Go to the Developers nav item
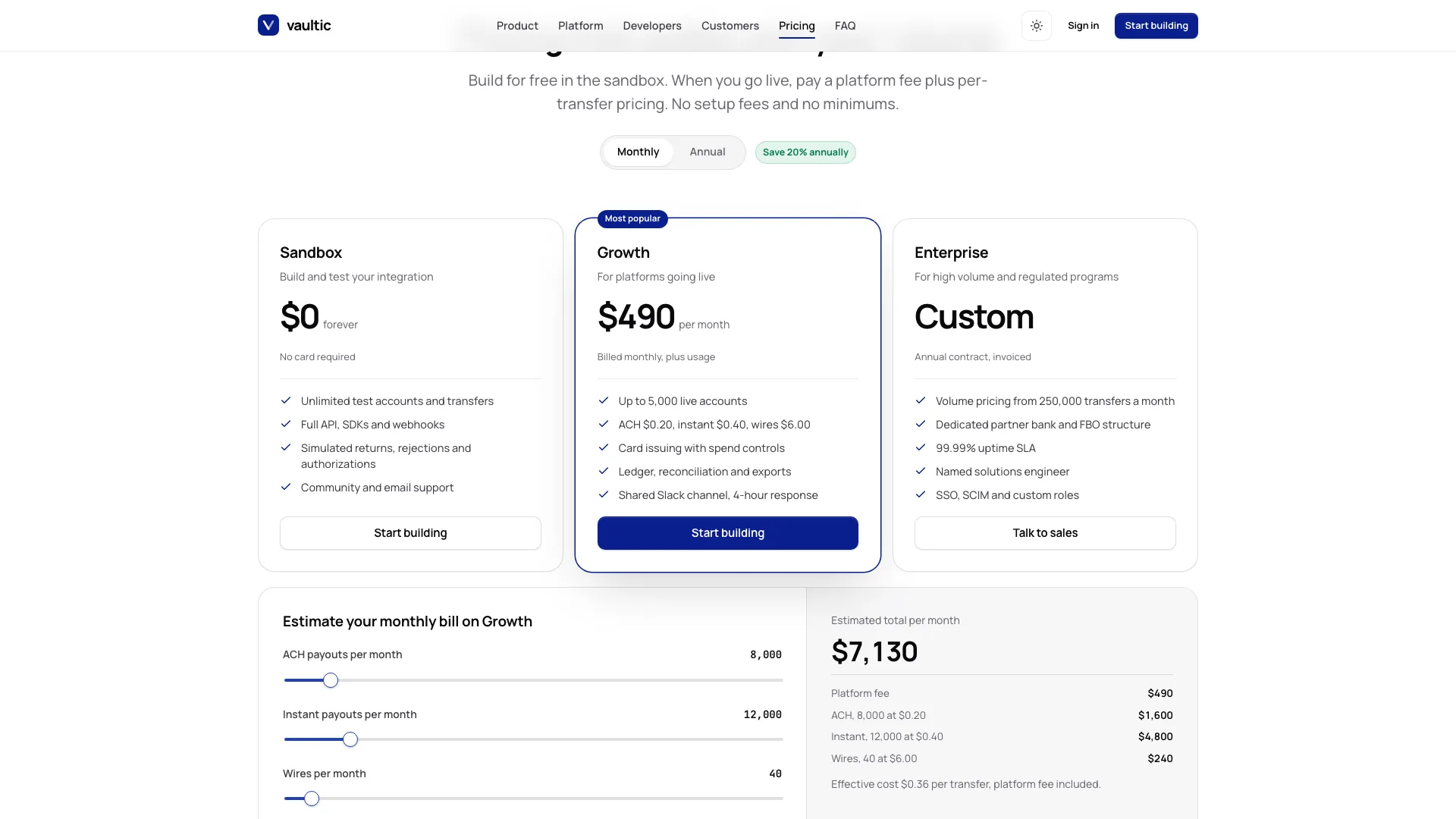The height and width of the screenshot is (819, 1456). point(652,26)
